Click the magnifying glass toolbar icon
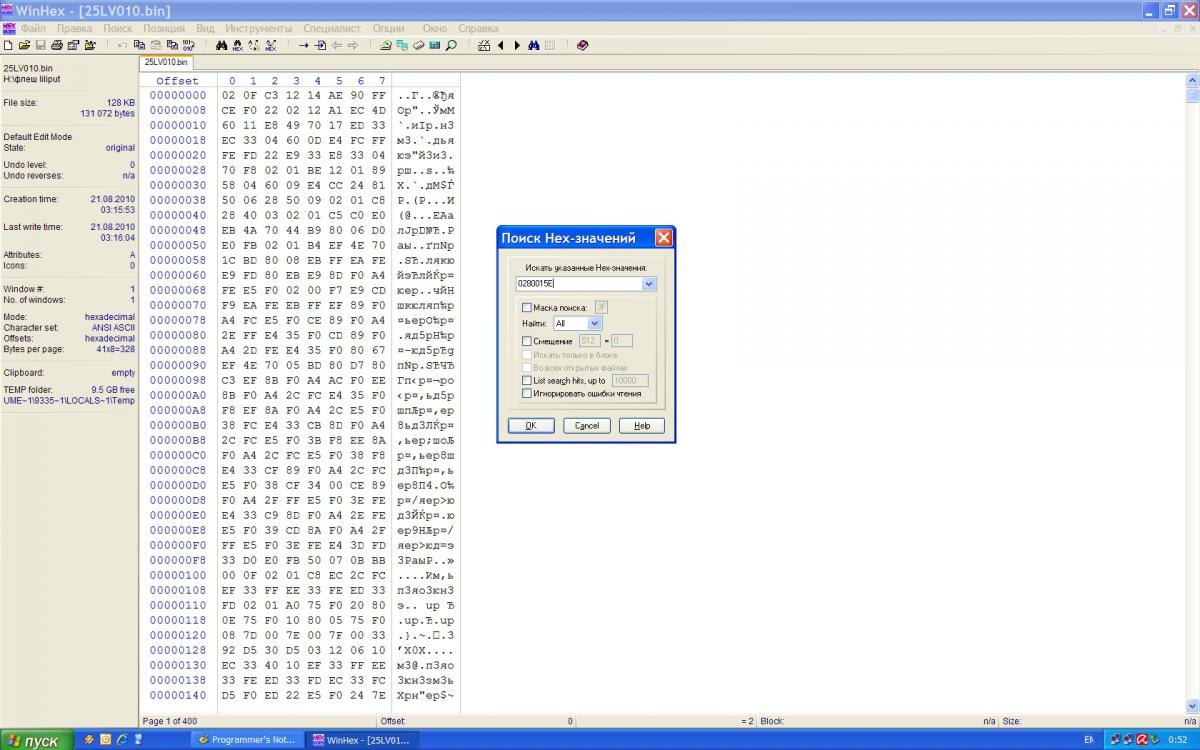 [x=451, y=45]
